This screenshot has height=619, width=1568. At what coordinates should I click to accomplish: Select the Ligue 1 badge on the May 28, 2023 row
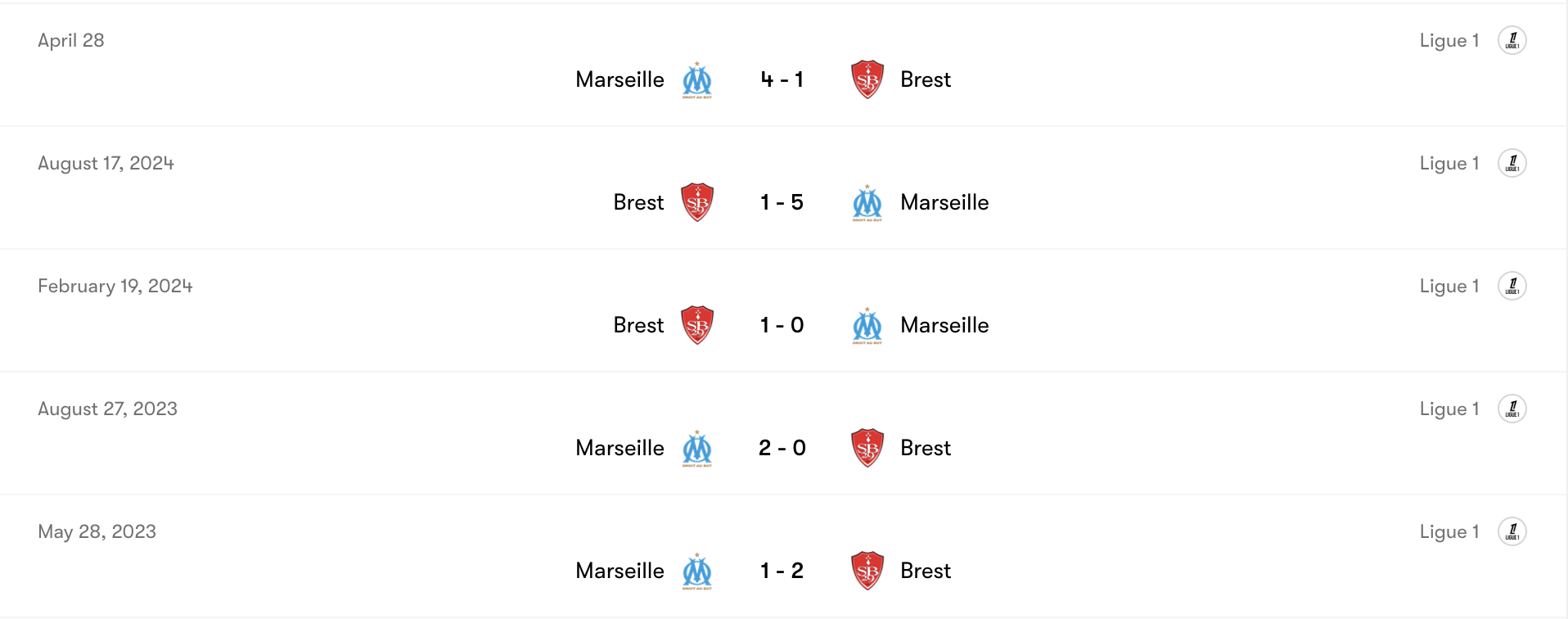pos(1513,531)
